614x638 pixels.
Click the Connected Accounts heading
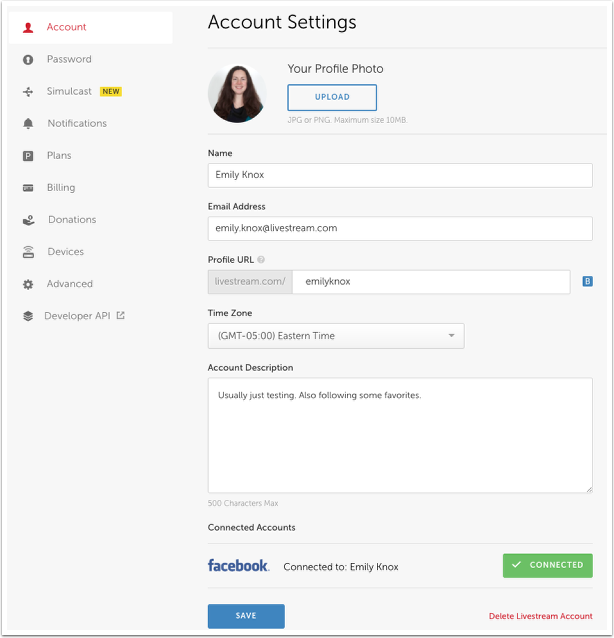point(251,527)
